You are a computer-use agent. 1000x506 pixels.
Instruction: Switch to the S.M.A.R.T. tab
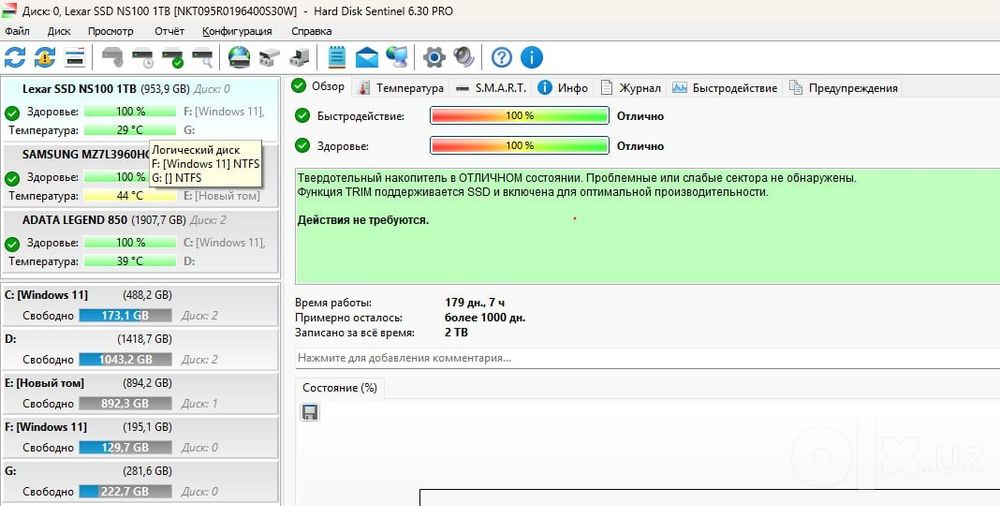click(x=492, y=88)
